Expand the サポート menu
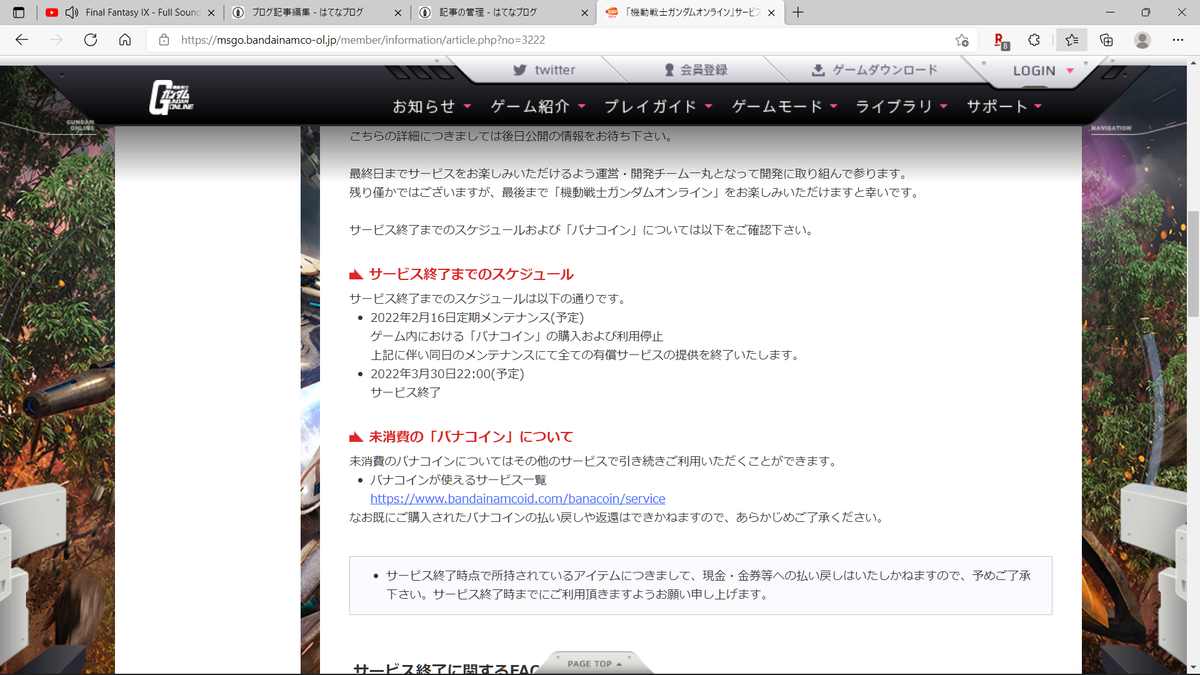1200x675 pixels. click(x=1004, y=106)
